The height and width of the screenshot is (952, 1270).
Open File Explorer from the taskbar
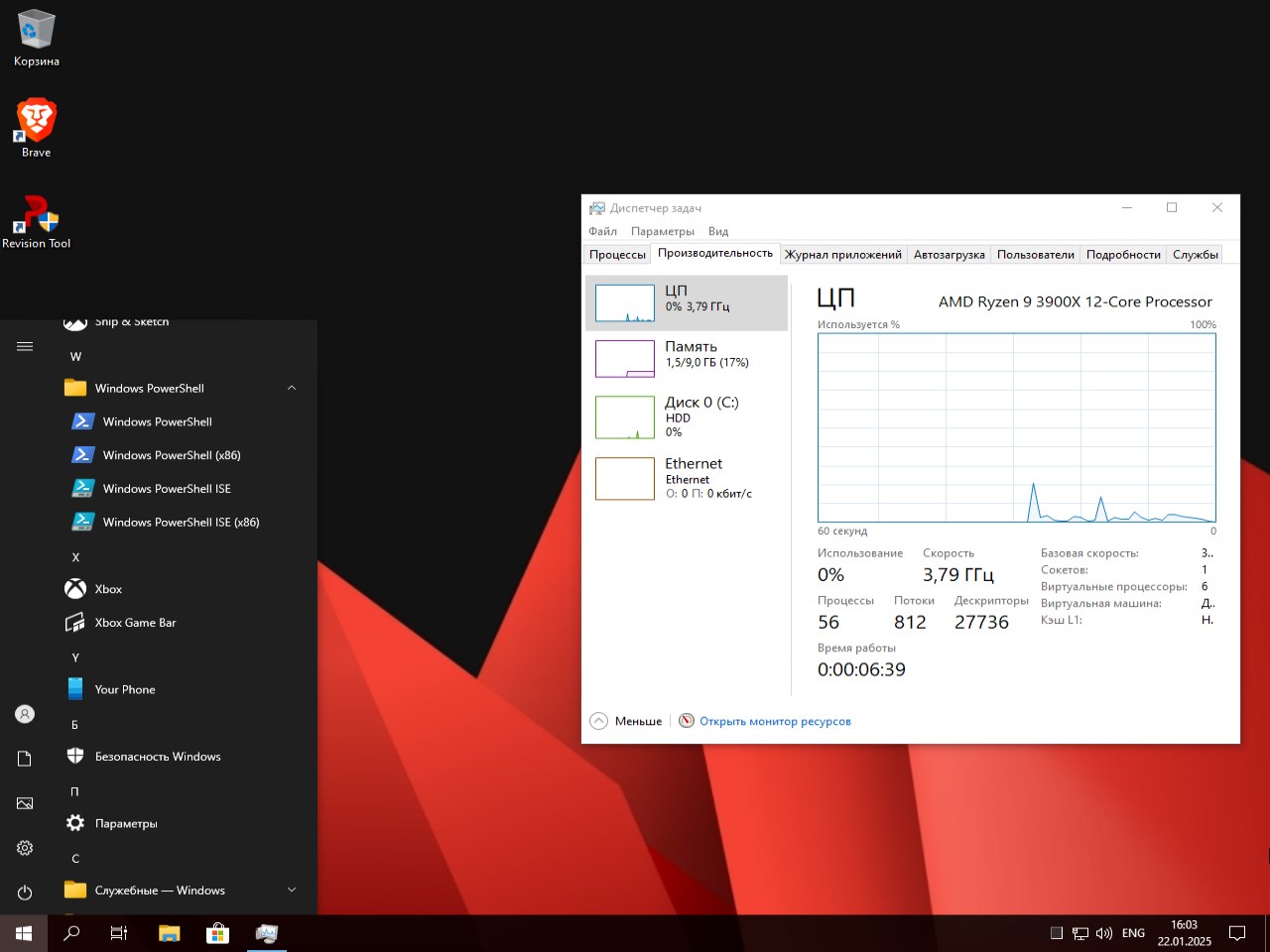170,933
